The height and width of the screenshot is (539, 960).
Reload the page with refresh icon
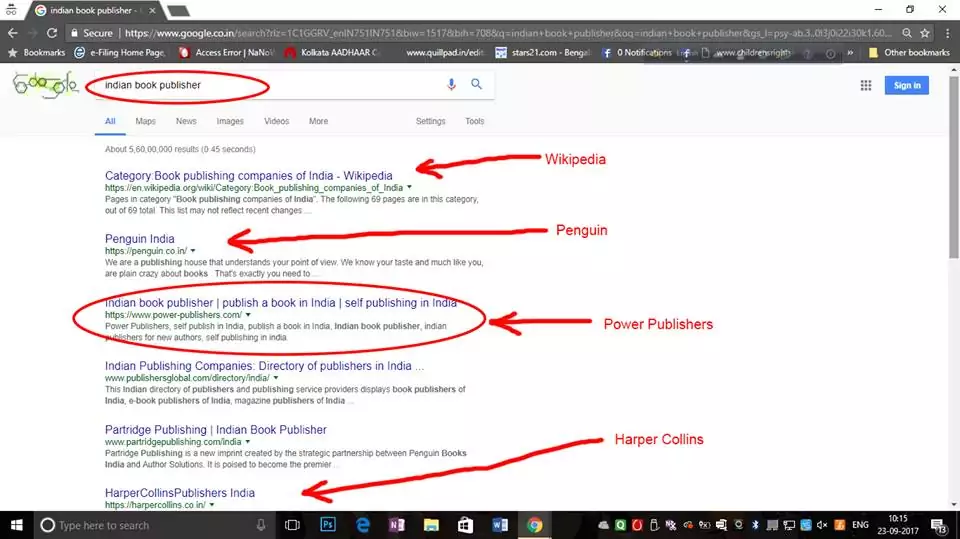point(52,33)
